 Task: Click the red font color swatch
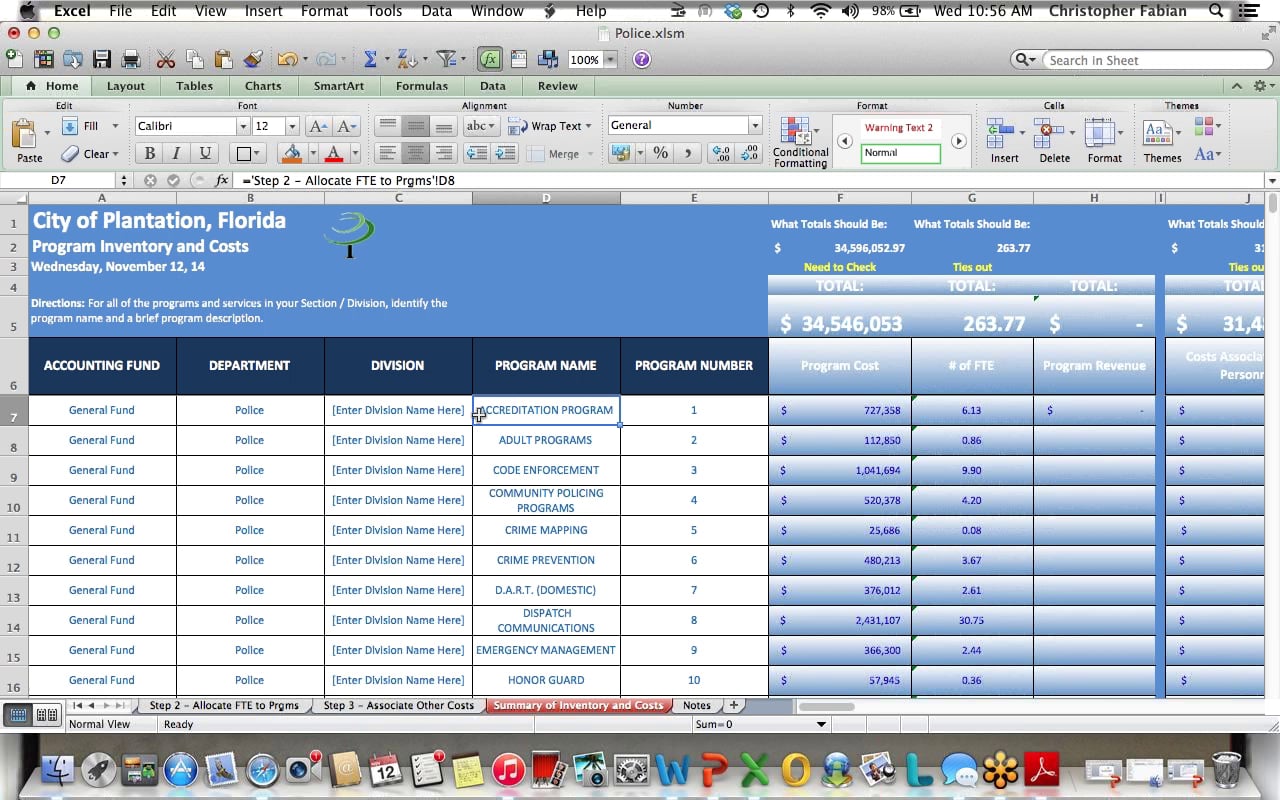pyautogui.click(x=334, y=154)
